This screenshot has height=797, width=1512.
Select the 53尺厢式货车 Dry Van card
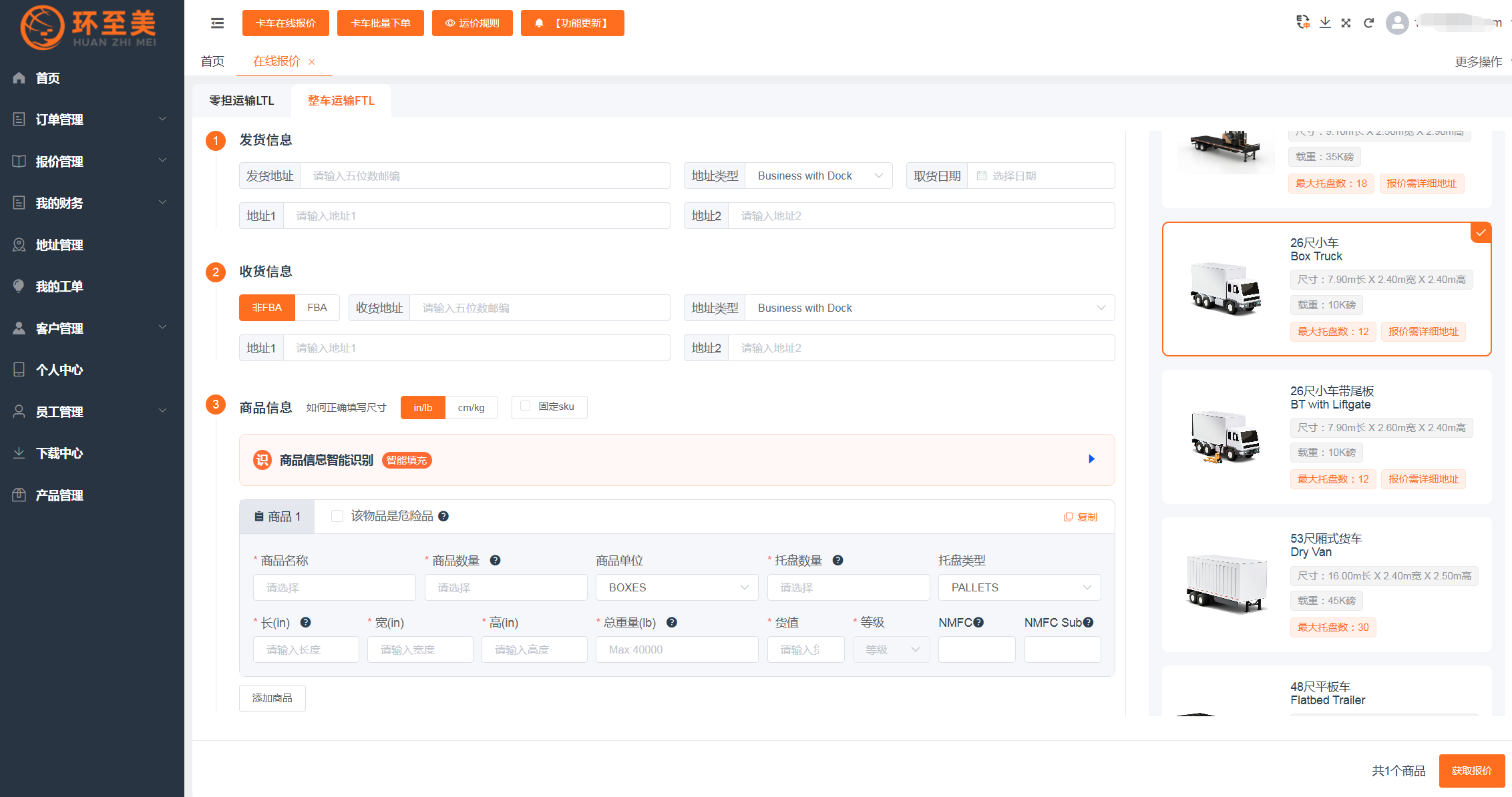click(1327, 585)
